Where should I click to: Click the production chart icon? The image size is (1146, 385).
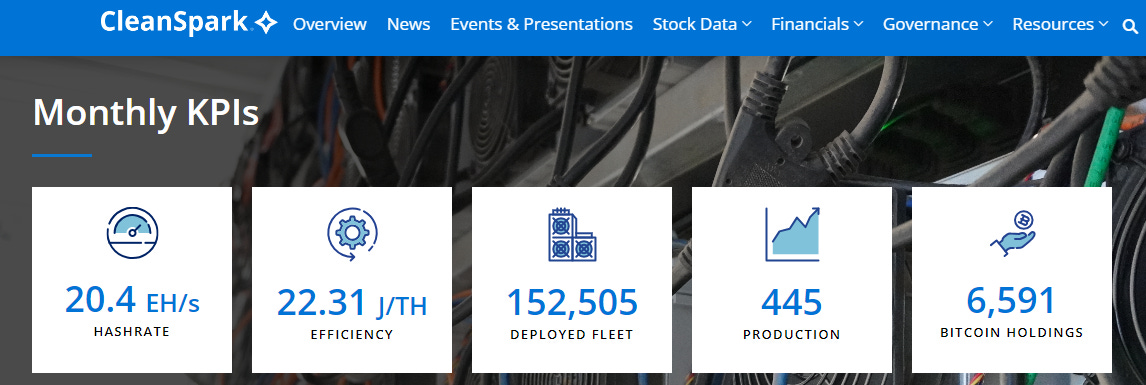792,234
